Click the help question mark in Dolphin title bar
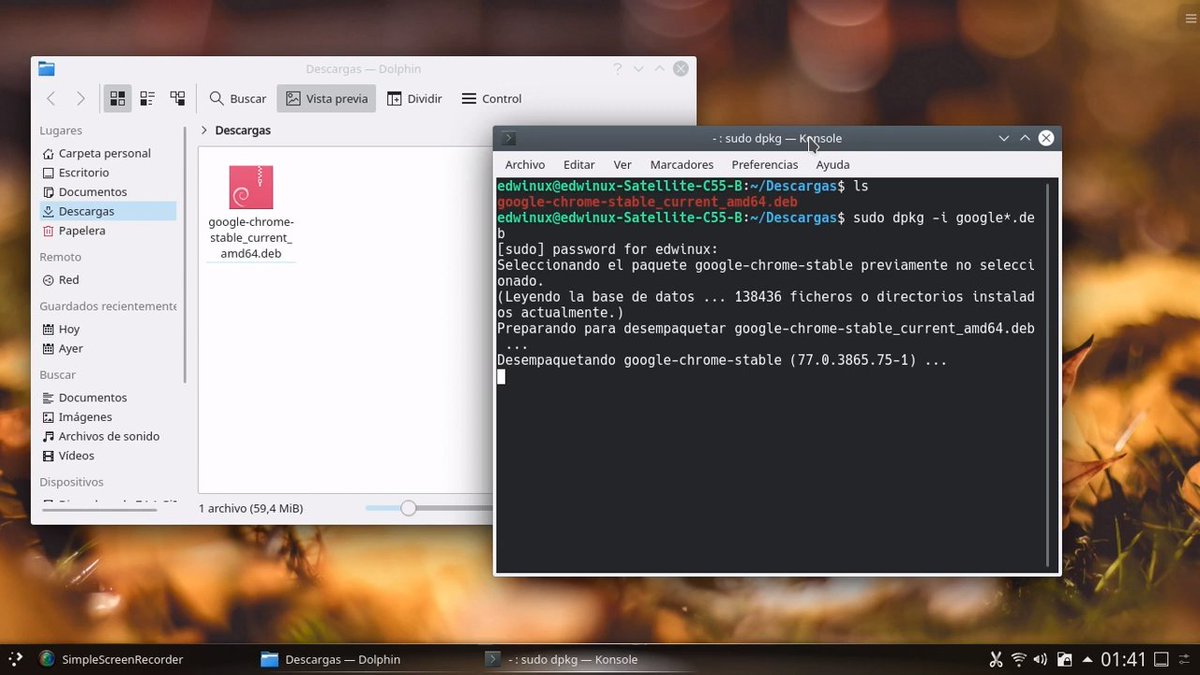The width and height of the screenshot is (1200, 675). coord(617,69)
